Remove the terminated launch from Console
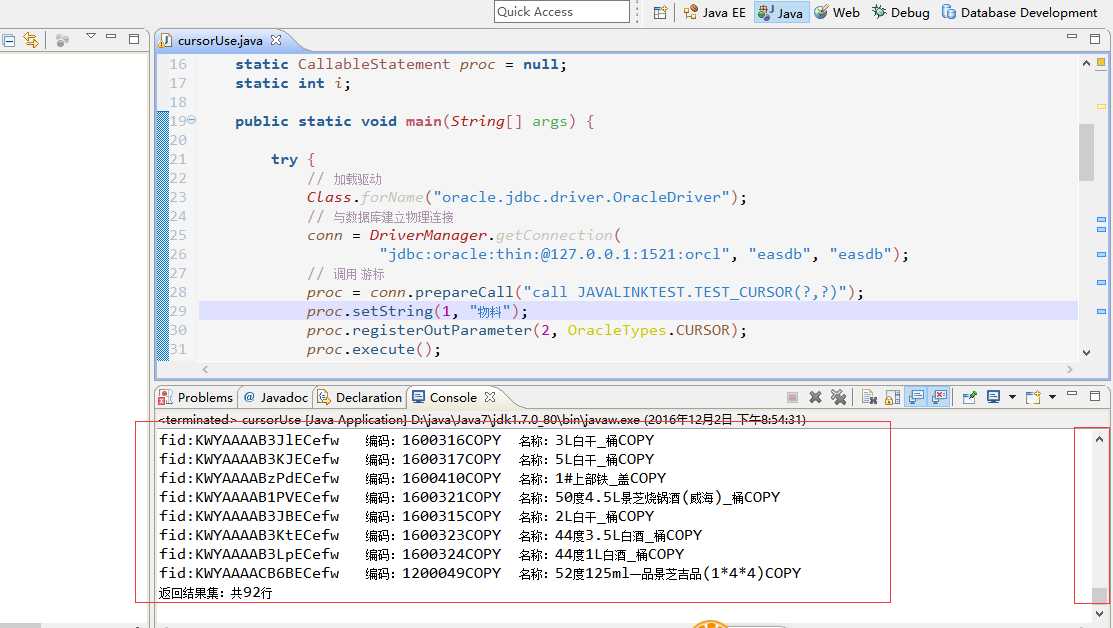The image size is (1113, 628). [x=816, y=397]
